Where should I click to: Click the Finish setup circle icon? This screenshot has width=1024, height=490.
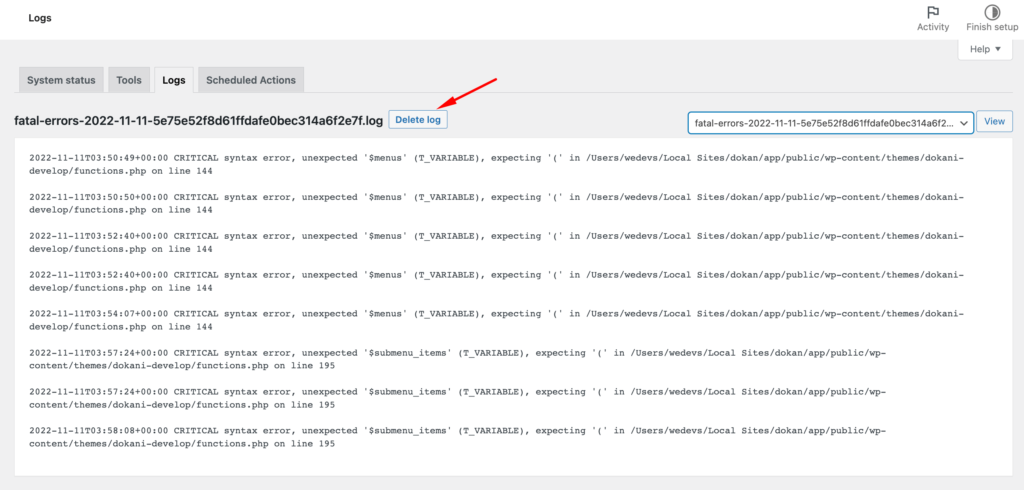click(x=992, y=12)
